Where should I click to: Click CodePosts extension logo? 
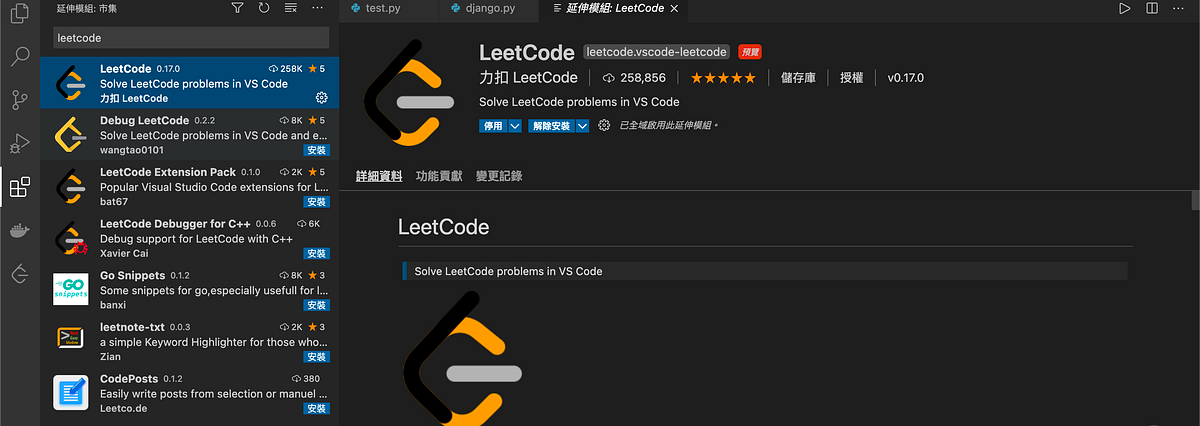click(x=71, y=393)
